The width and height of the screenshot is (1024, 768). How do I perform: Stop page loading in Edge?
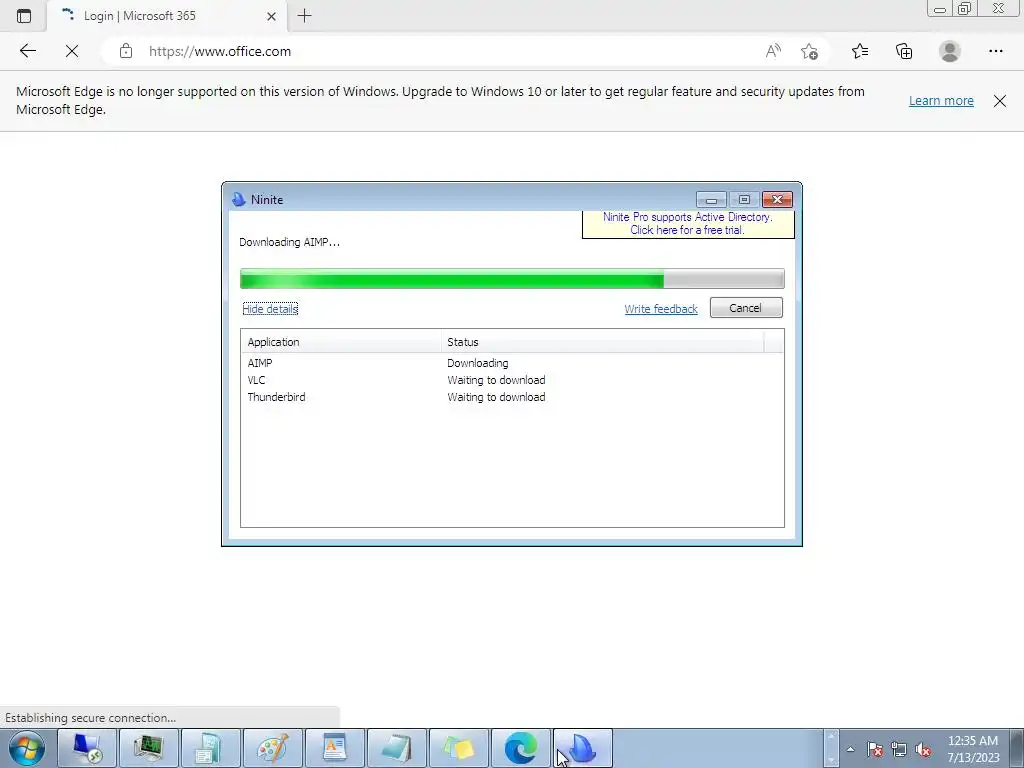pyautogui.click(x=72, y=51)
